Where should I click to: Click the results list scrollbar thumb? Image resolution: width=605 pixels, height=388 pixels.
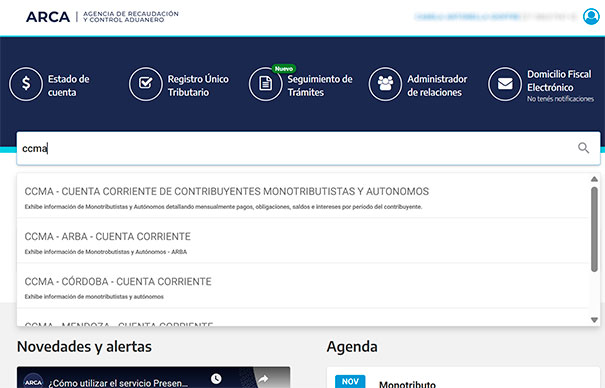coord(594,229)
